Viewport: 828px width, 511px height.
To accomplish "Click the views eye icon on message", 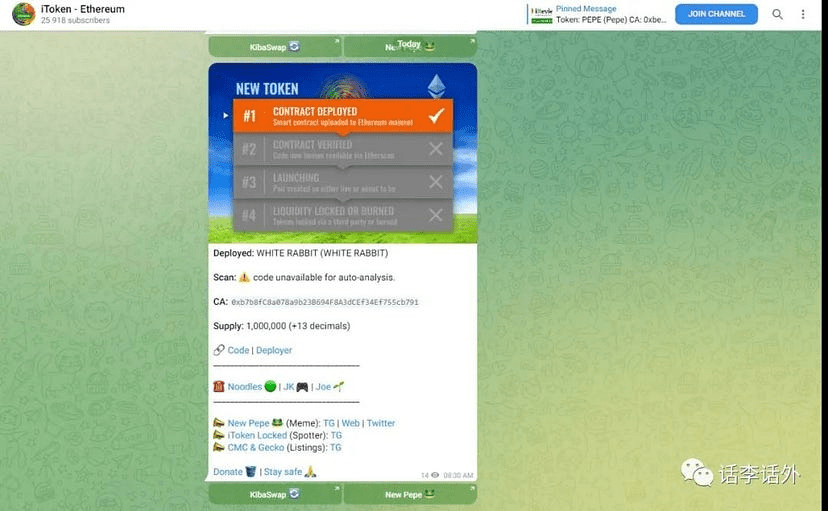I will pyautogui.click(x=435, y=475).
